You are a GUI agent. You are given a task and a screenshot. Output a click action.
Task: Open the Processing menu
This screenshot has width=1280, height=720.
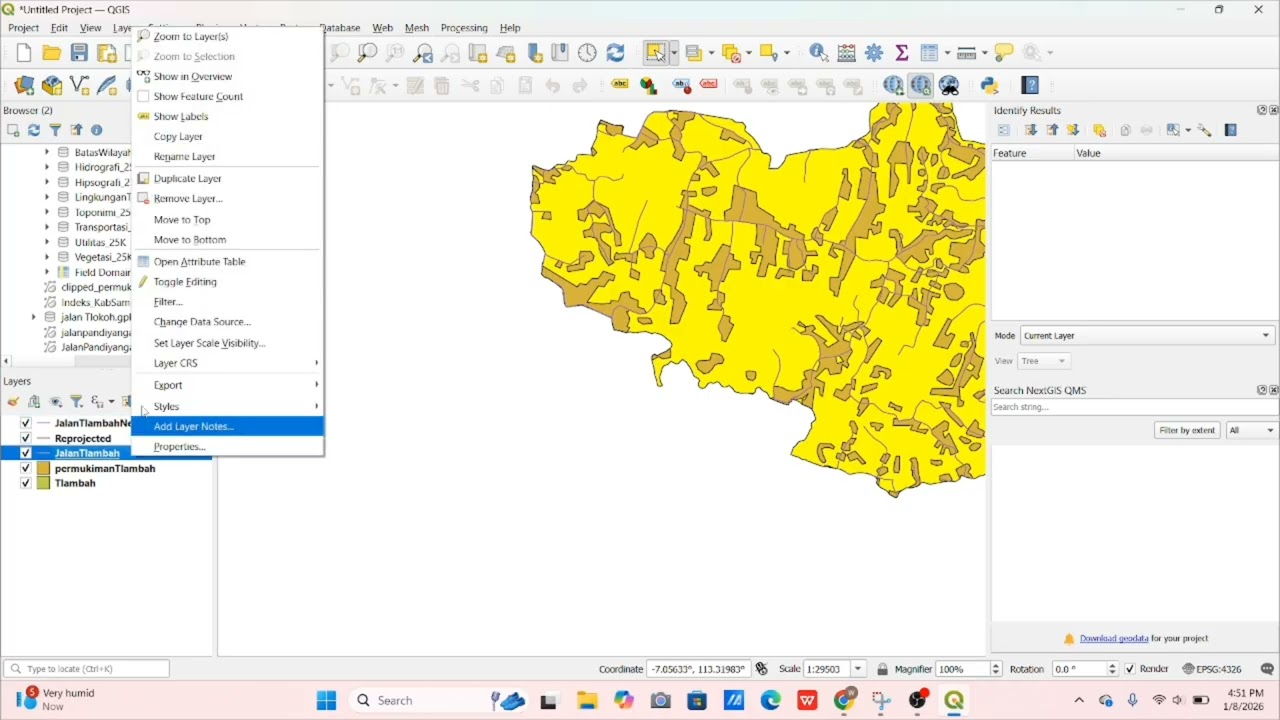coord(464,28)
